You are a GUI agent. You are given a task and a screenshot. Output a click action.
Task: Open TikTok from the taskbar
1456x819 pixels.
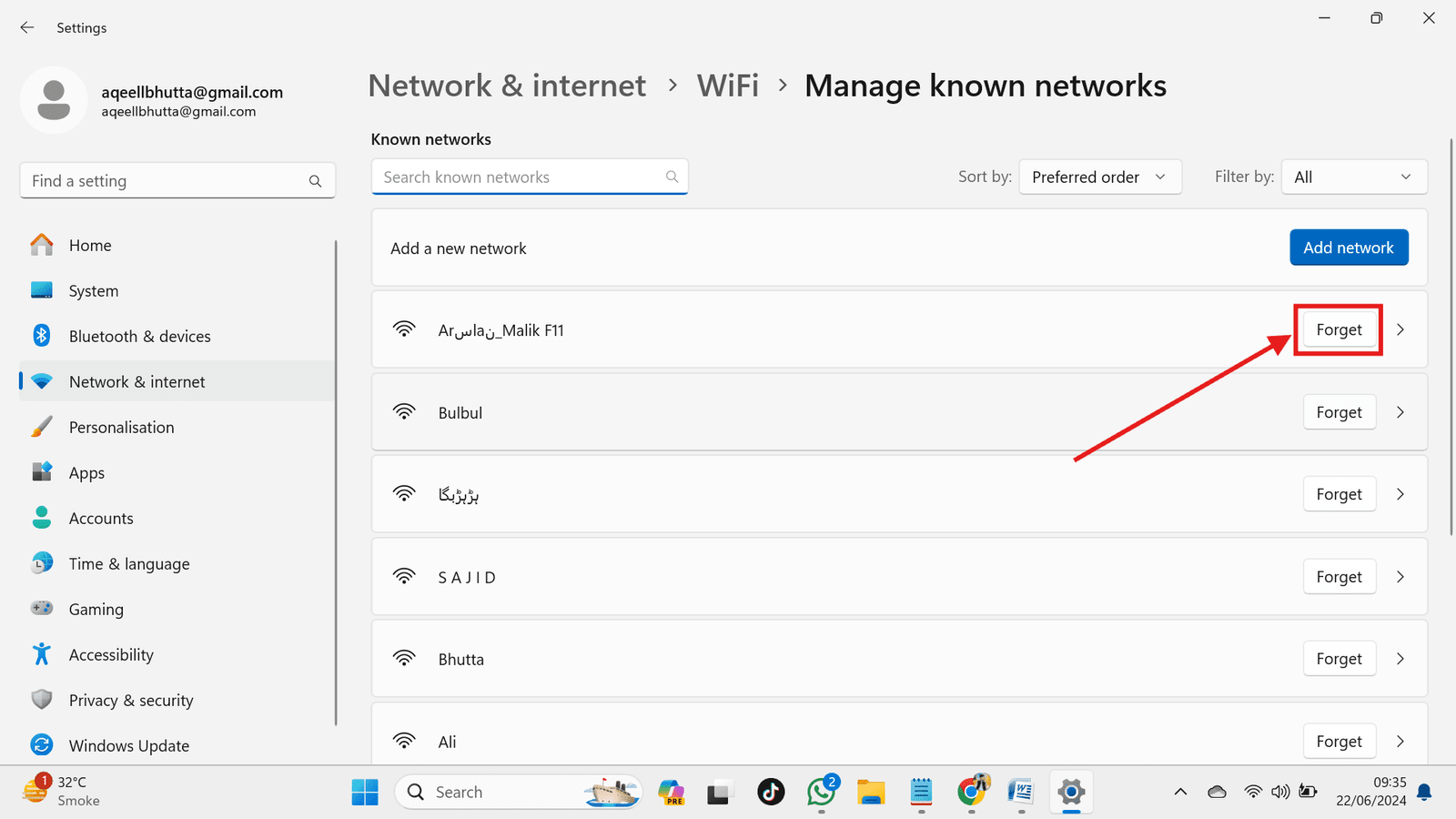[772, 792]
